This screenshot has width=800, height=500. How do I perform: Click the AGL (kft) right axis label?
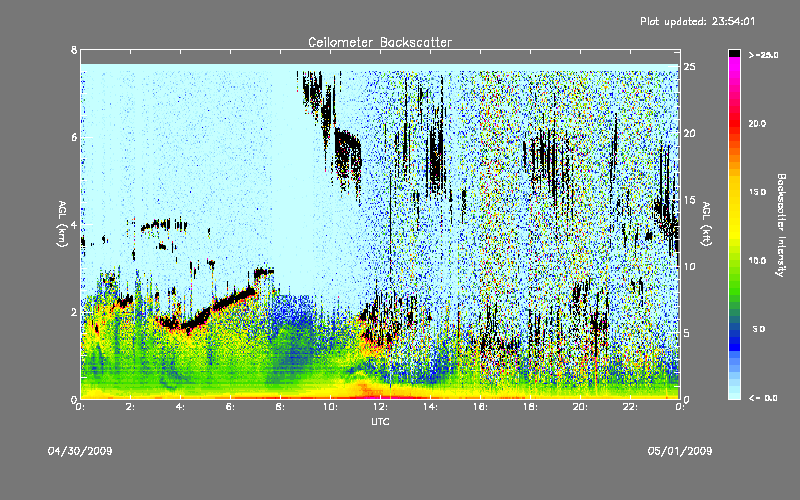tap(706, 224)
